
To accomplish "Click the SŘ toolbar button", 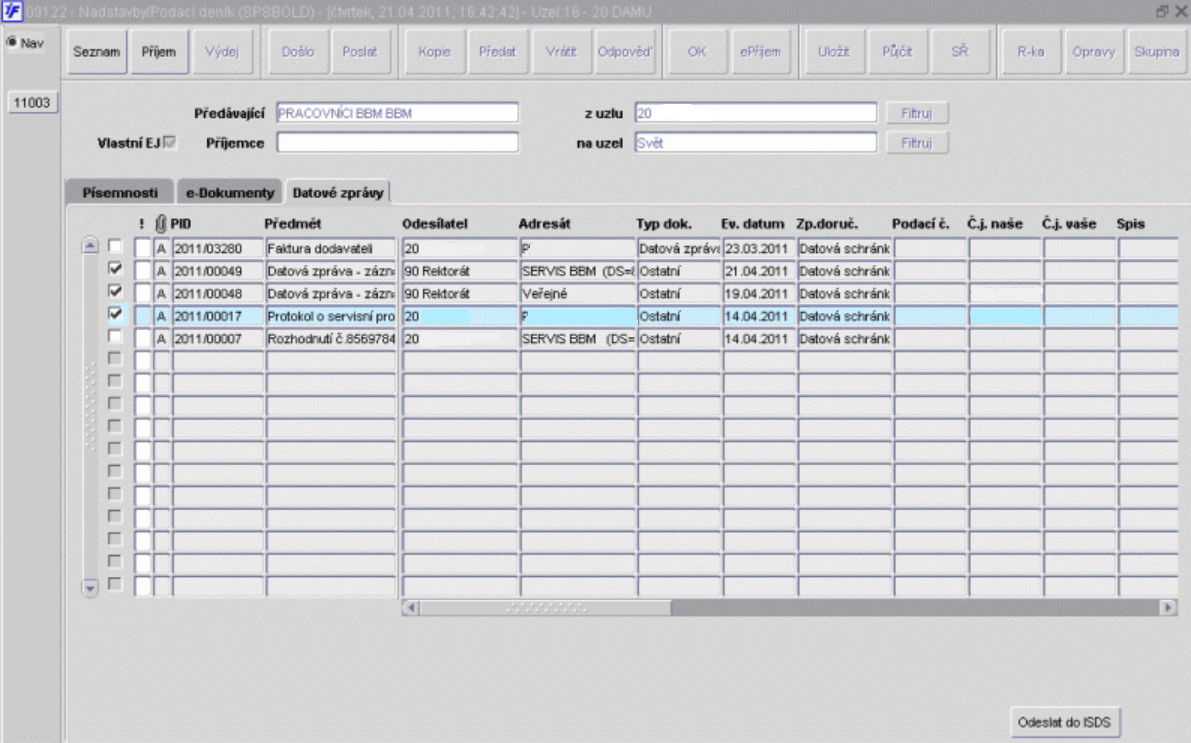I will coord(960,52).
